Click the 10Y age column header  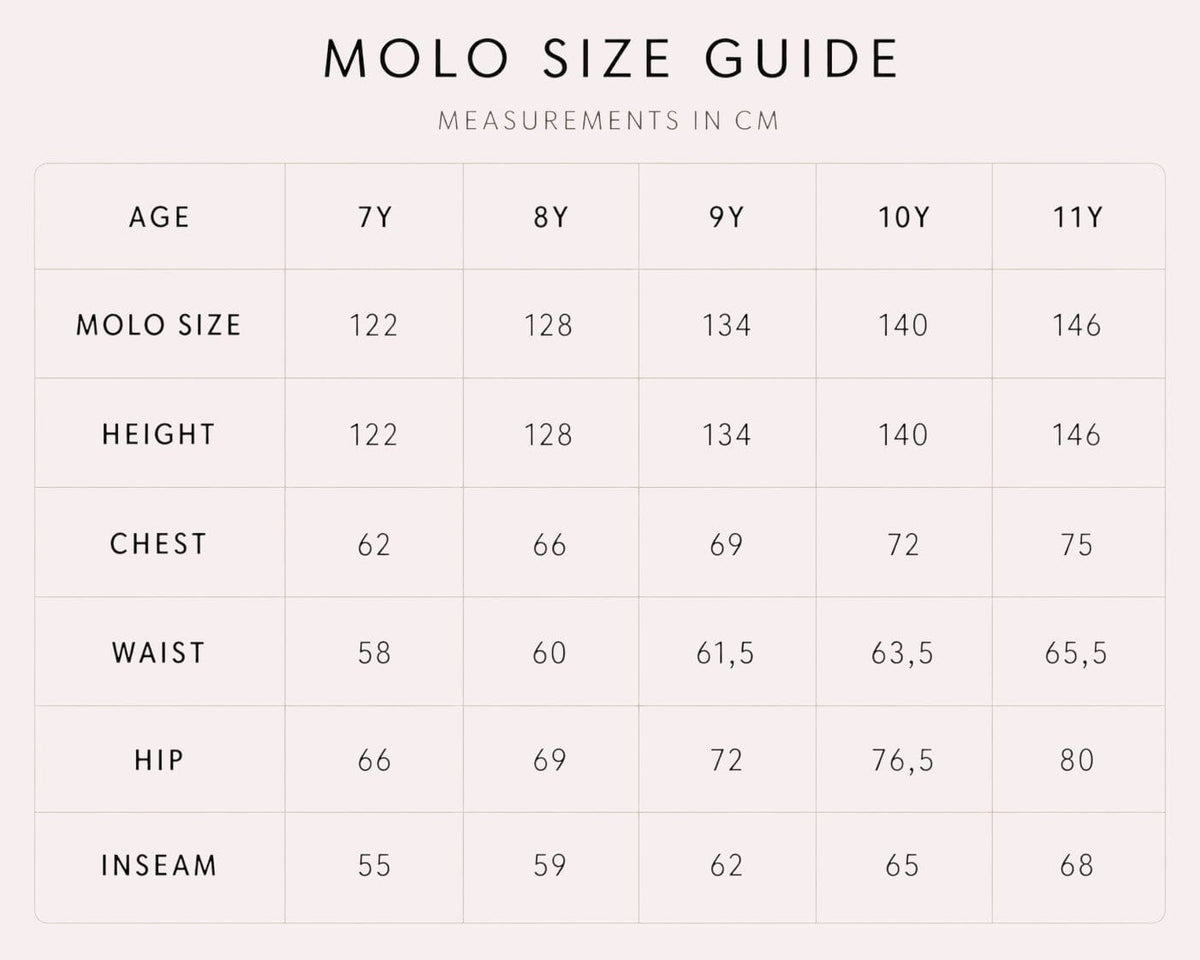[903, 216]
